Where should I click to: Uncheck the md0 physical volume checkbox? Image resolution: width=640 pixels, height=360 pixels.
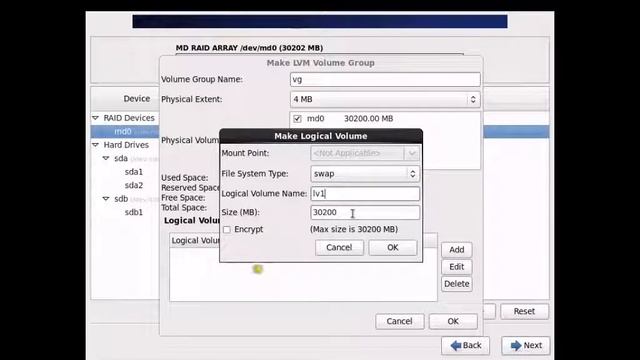[x=297, y=119]
